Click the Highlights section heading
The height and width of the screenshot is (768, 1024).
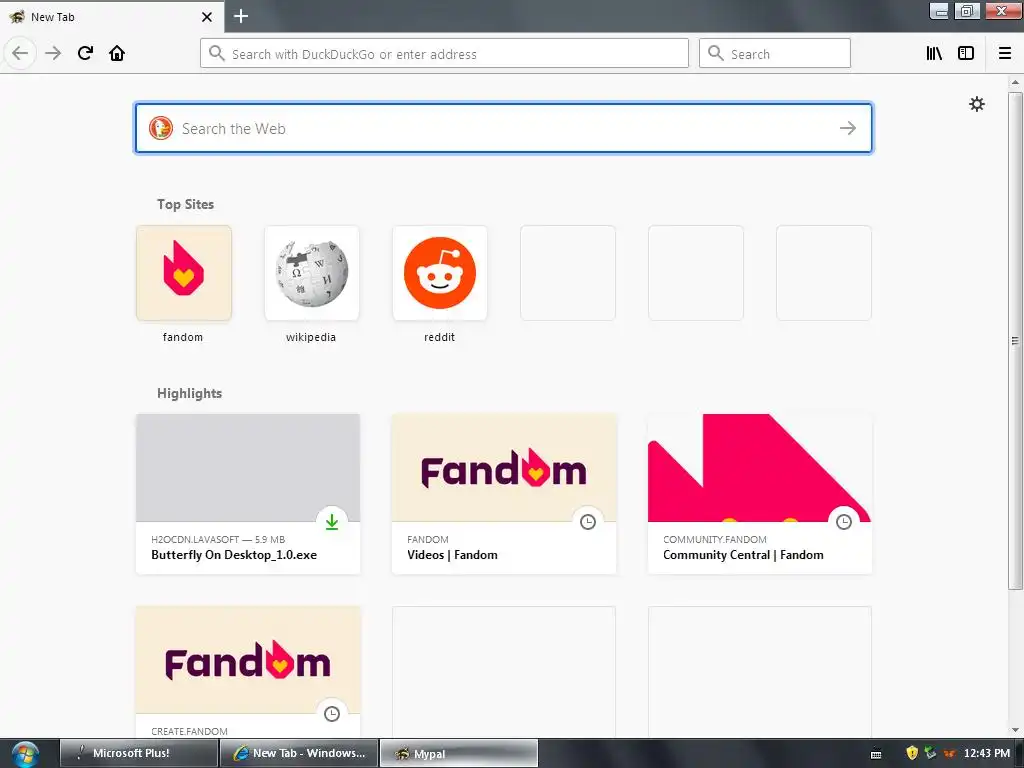[x=189, y=393]
